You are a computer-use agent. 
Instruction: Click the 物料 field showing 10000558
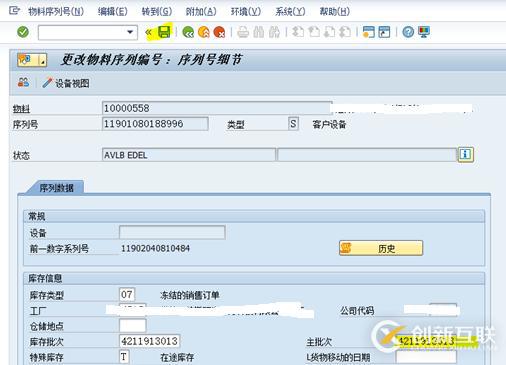pyautogui.click(x=217, y=108)
